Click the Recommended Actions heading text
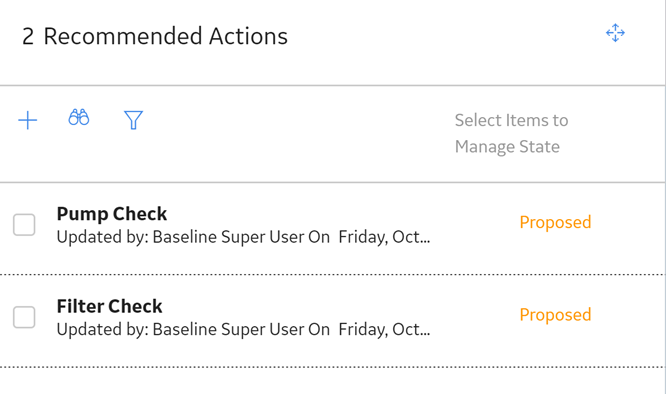This screenshot has height=394, width=666. tap(166, 36)
